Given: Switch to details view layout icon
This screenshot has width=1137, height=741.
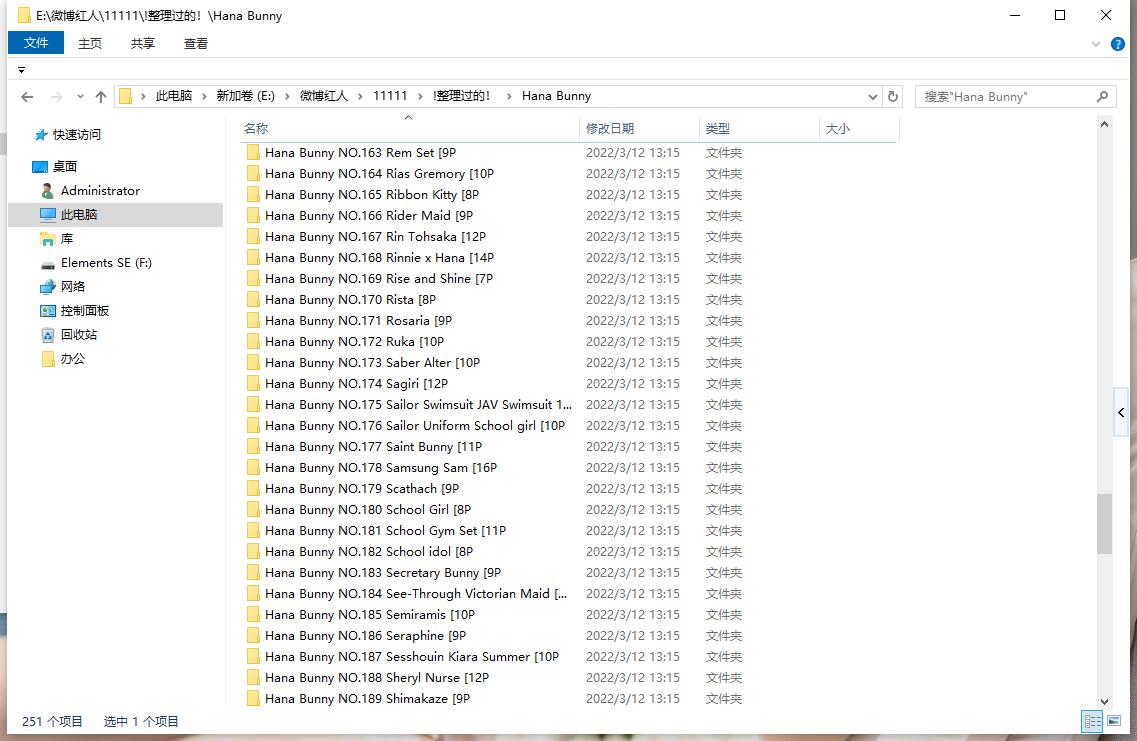Looking at the screenshot, I should (x=1091, y=721).
